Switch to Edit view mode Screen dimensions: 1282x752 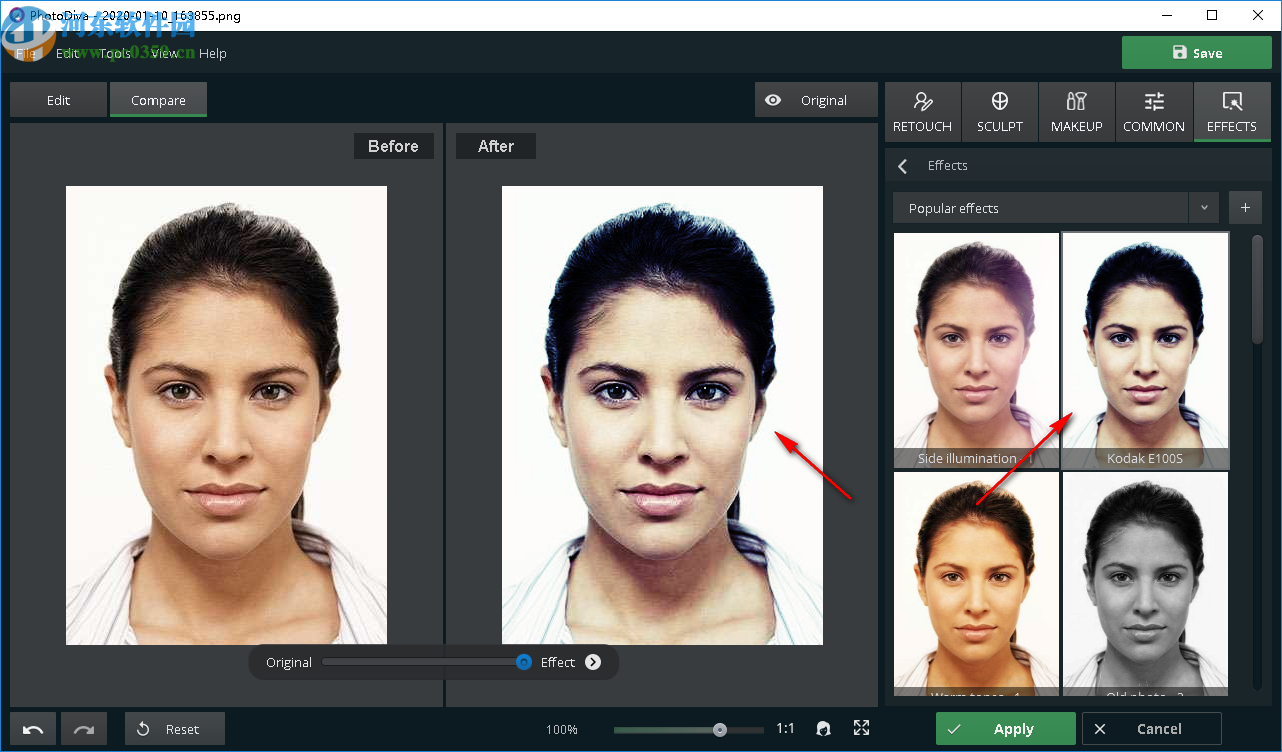(x=58, y=100)
